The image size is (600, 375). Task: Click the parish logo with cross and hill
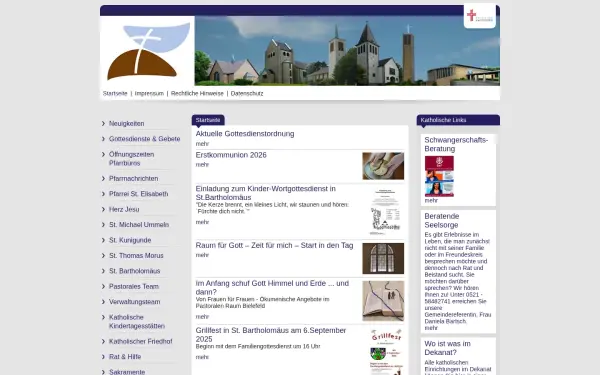click(x=148, y=51)
